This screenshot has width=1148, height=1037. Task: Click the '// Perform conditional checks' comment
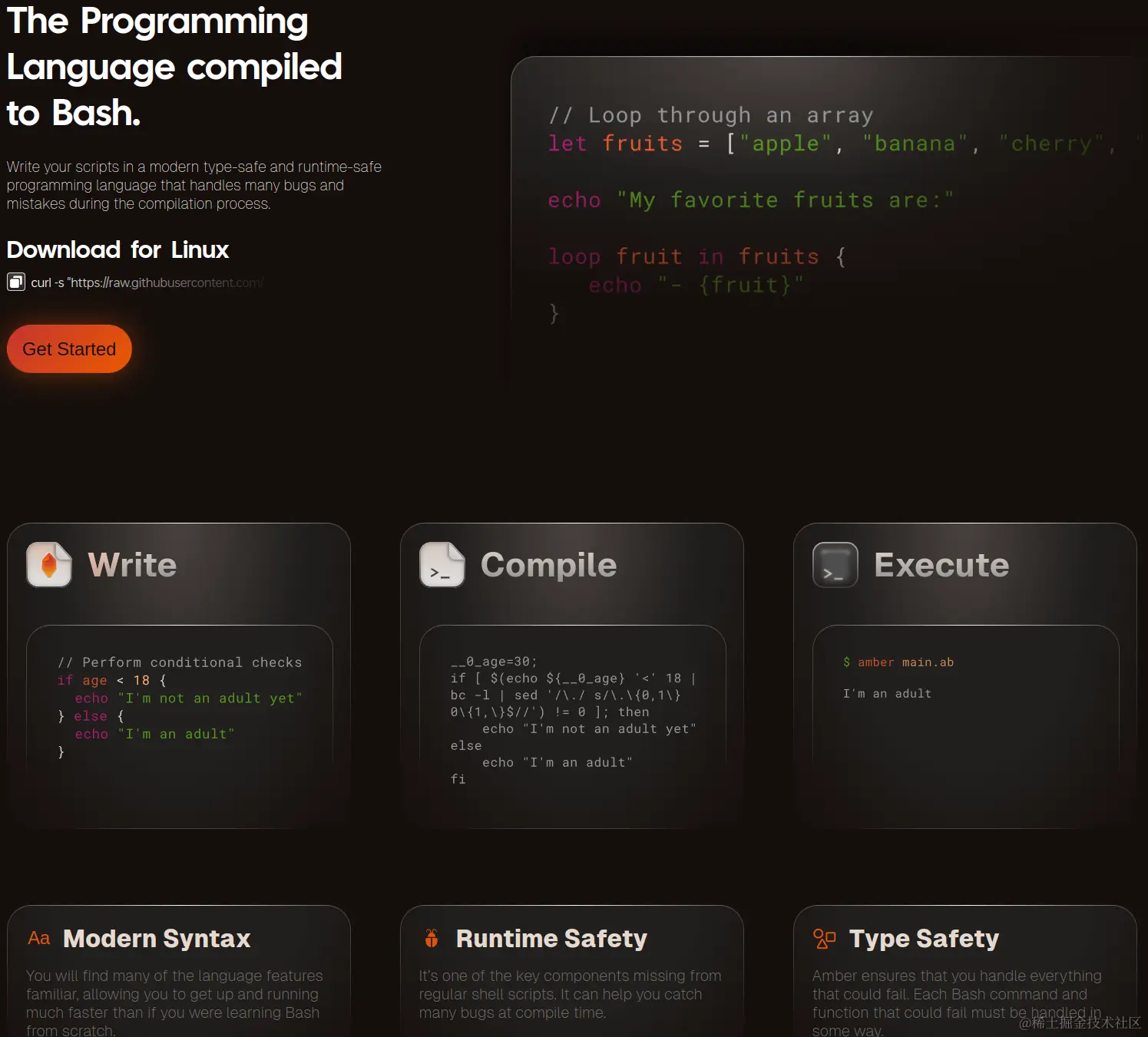click(180, 662)
